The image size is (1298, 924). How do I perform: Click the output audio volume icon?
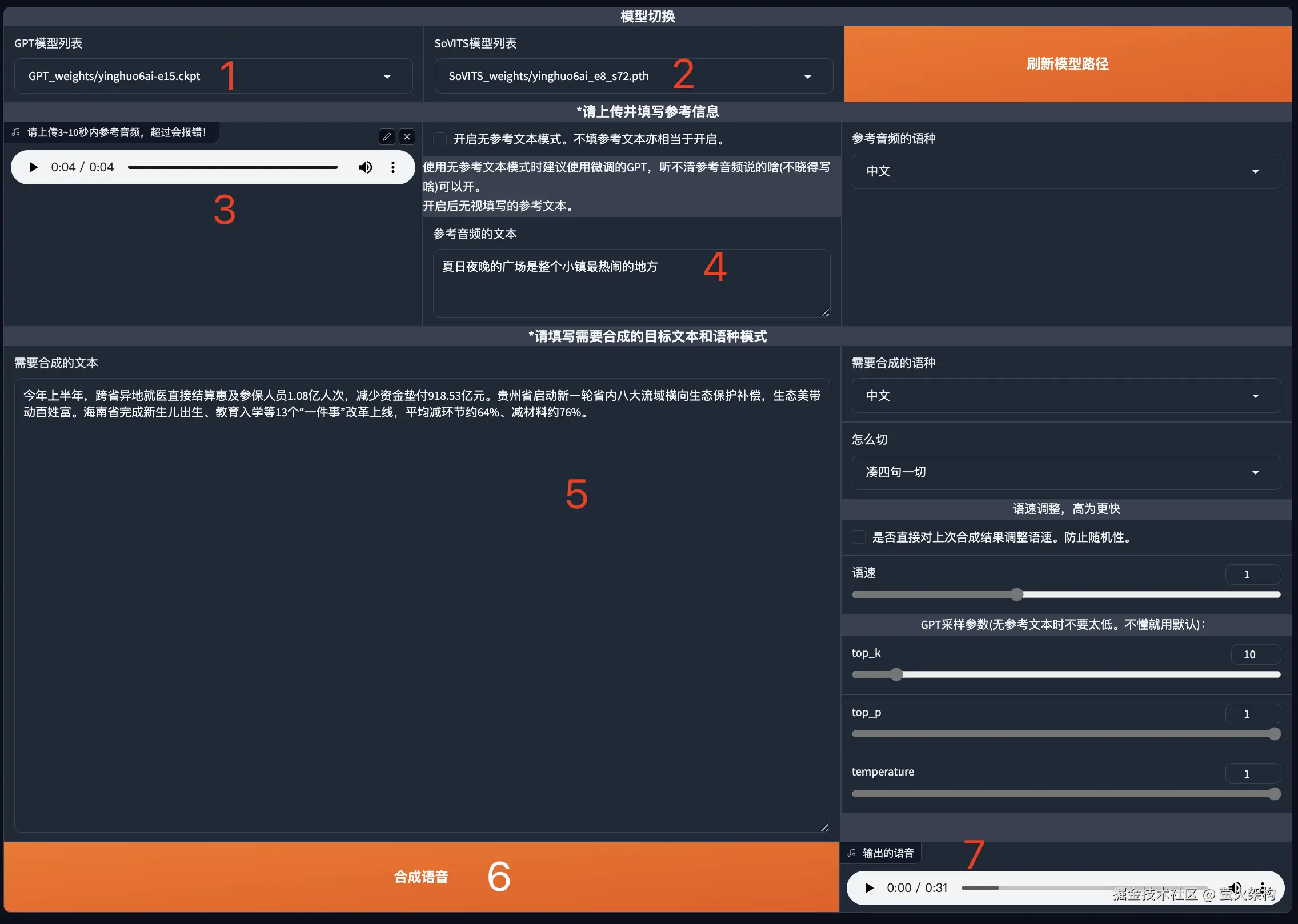click(1235, 888)
